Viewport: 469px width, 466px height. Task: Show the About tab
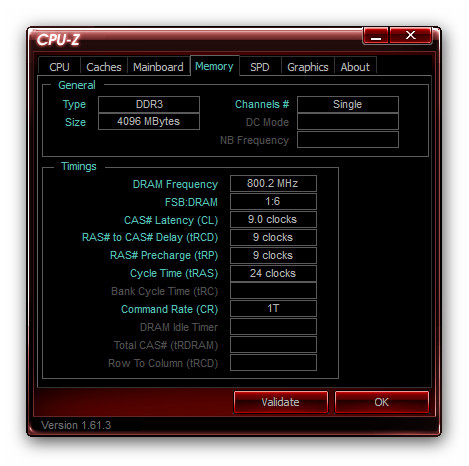click(355, 67)
